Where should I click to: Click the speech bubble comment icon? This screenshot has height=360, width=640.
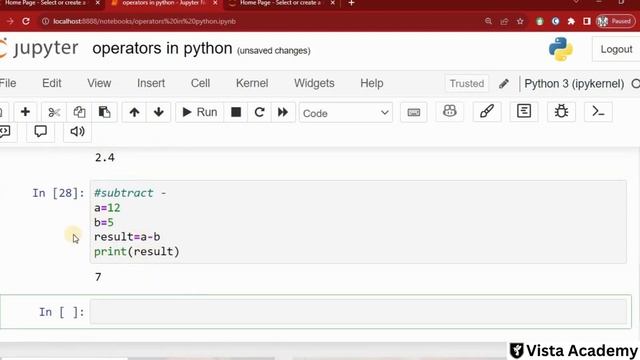tap(40, 131)
